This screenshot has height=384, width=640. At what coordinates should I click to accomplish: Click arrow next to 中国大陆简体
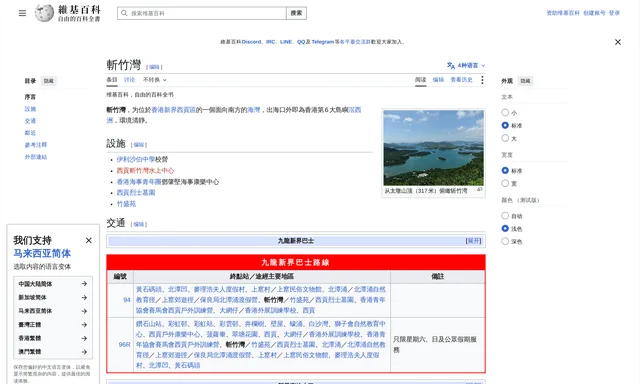pos(84,284)
